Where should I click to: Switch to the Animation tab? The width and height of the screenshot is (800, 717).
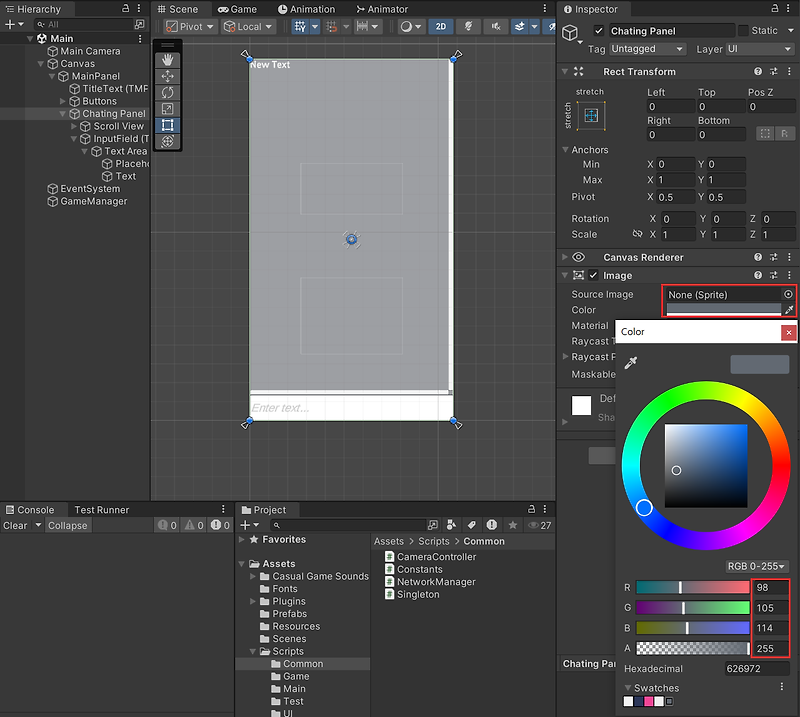[306, 9]
